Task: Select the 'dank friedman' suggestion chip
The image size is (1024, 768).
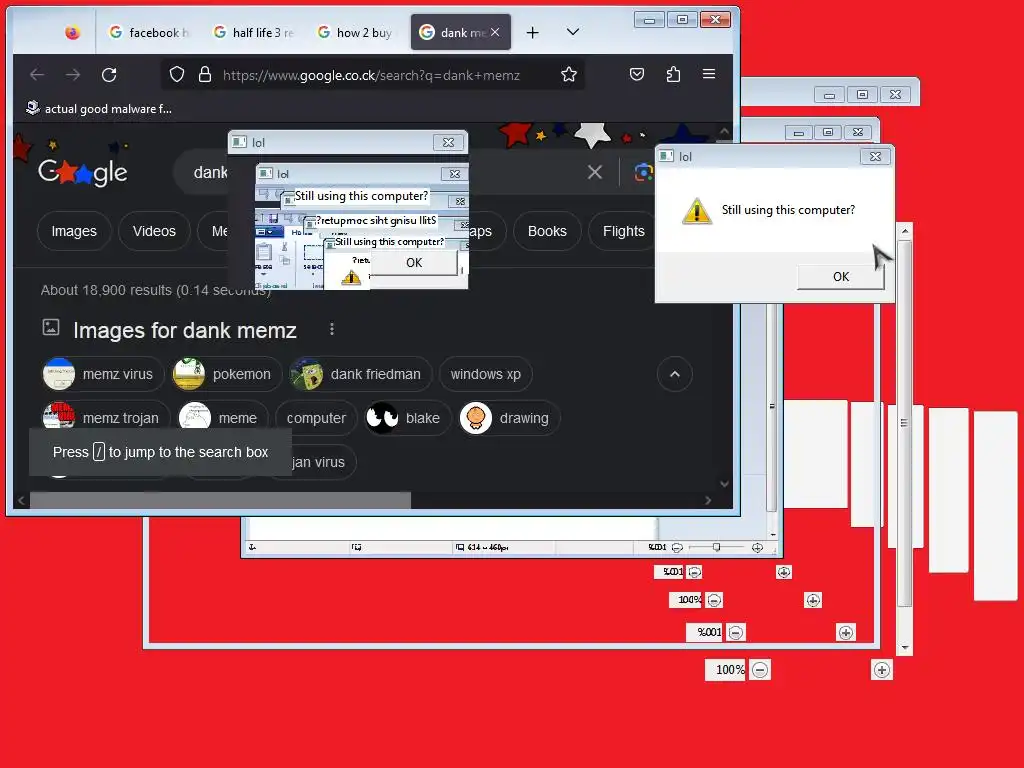Action: coord(360,374)
